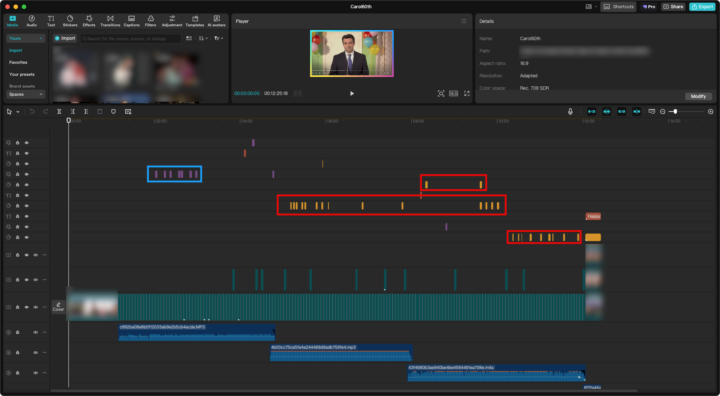Open the timeline preview settings icon beside zoom-out
This screenshot has width=720, height=396.
652,112
